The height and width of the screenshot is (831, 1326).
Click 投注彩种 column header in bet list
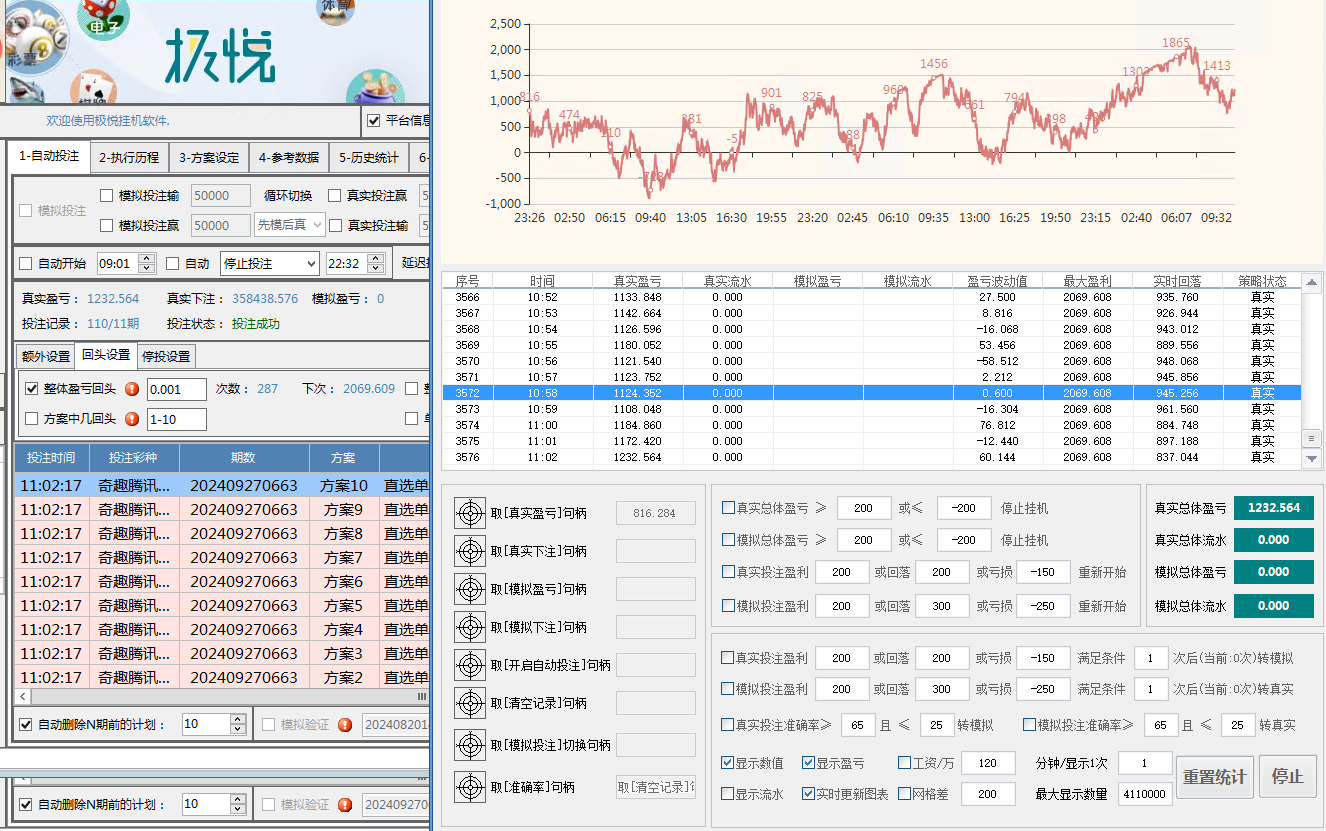tap(134, 457)
